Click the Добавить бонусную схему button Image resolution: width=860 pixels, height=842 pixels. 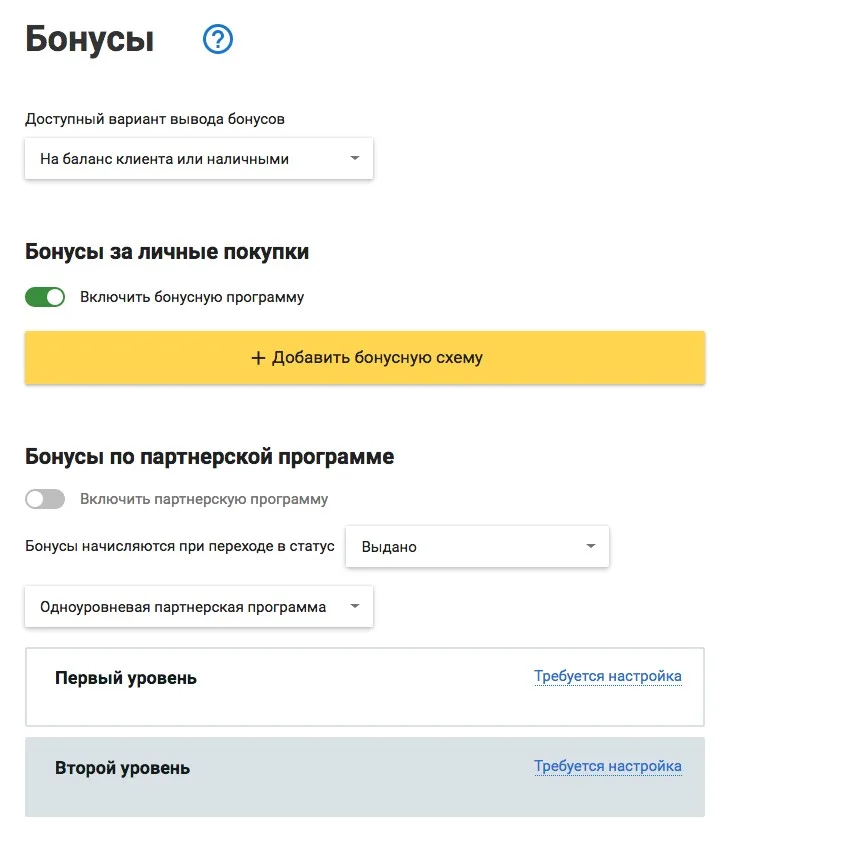(364, 357)
